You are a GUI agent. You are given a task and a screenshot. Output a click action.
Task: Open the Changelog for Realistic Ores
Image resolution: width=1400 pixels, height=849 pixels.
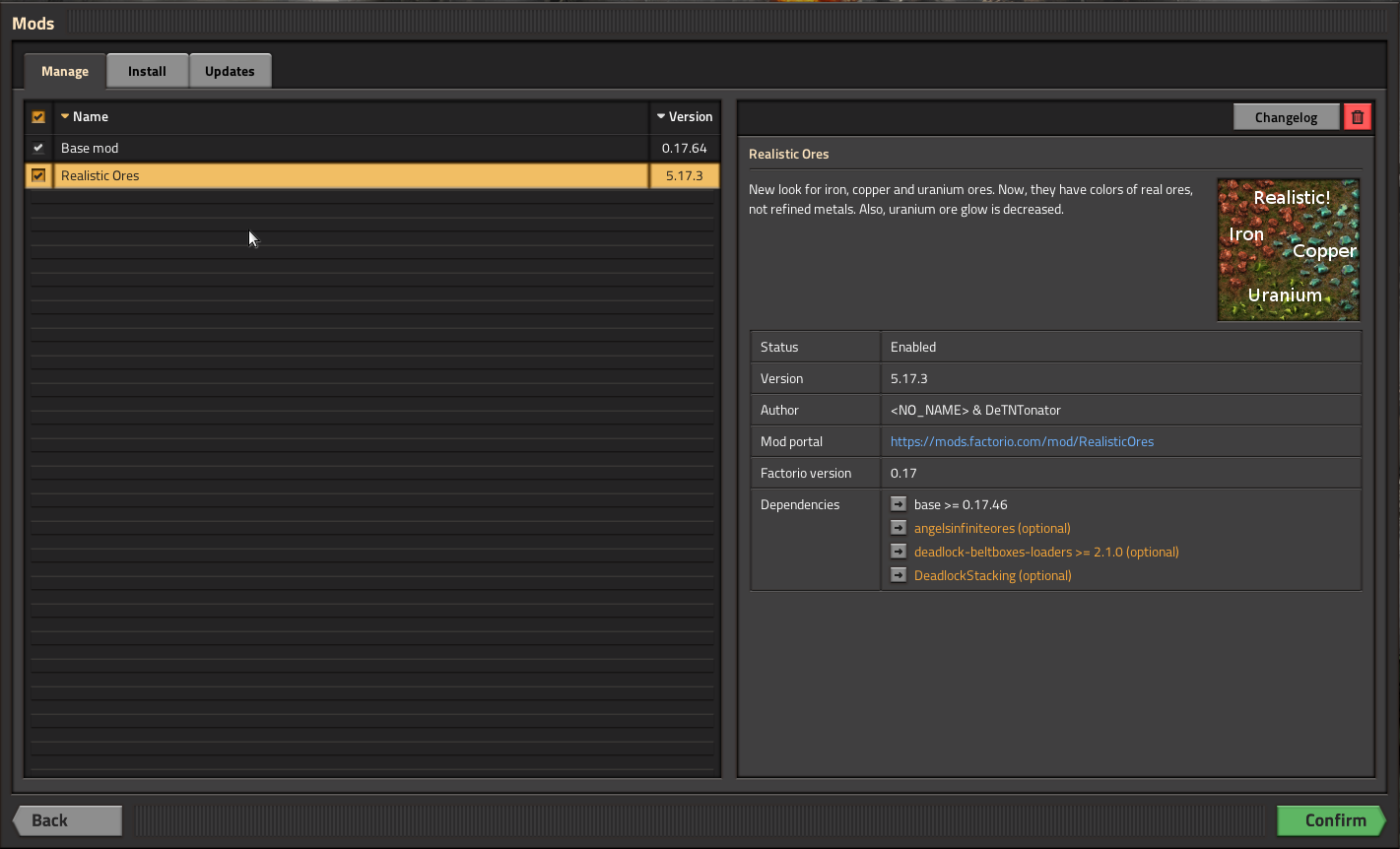pyautogui.click(x=1286, y=117)
